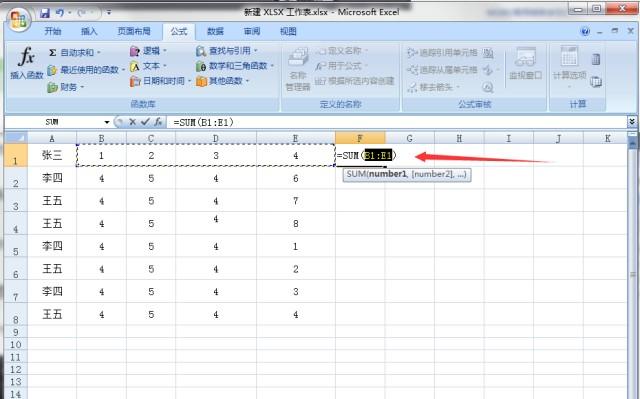Screen dimensions: 640x399
Task: Click 追踪引用单元格
Action: [x=442, y=53]
